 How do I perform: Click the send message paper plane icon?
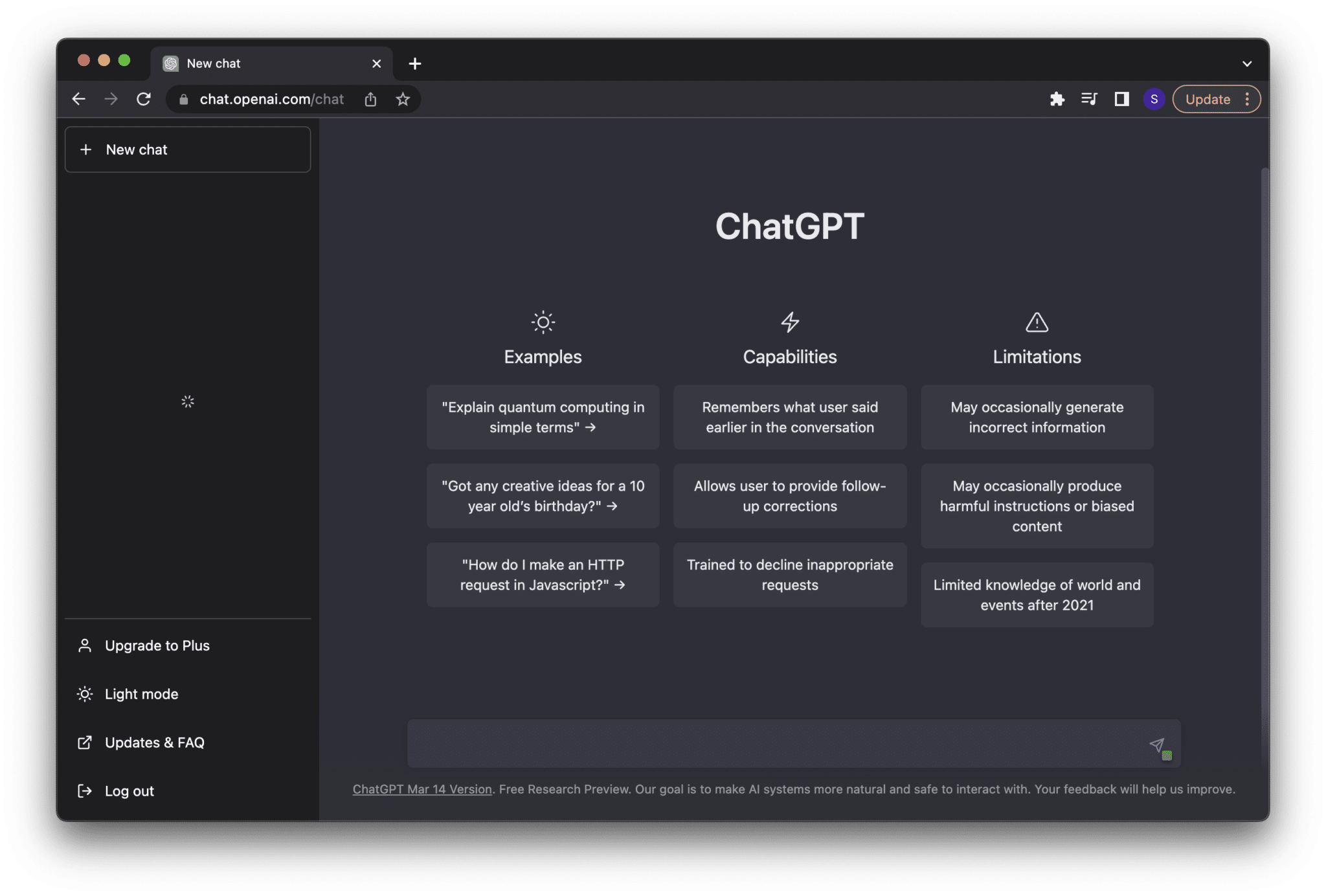click(1157, 745)
